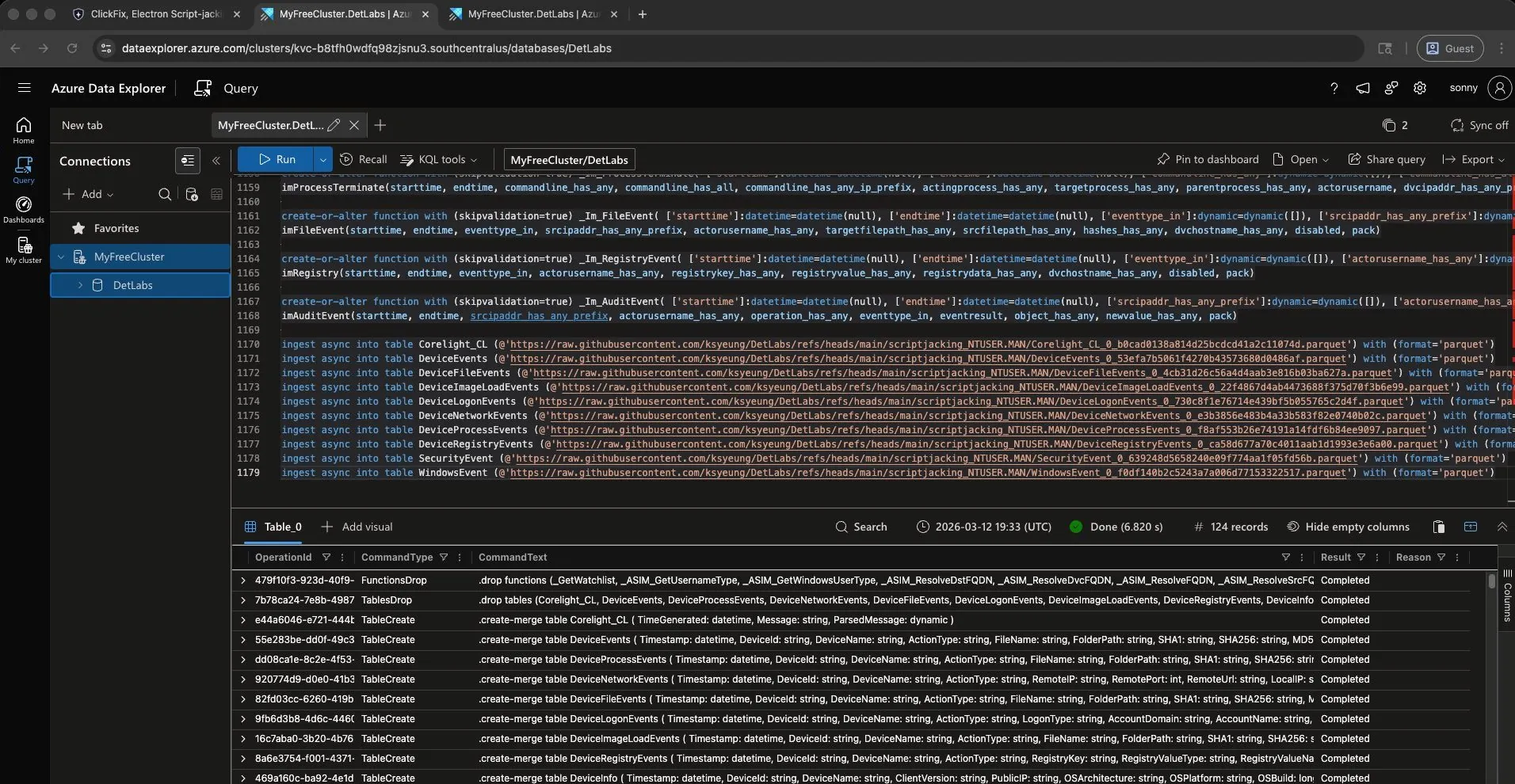Screen dimensions: 1515x784
Task: Expand the DetLabs database node
Action: (x=80, y=285)
